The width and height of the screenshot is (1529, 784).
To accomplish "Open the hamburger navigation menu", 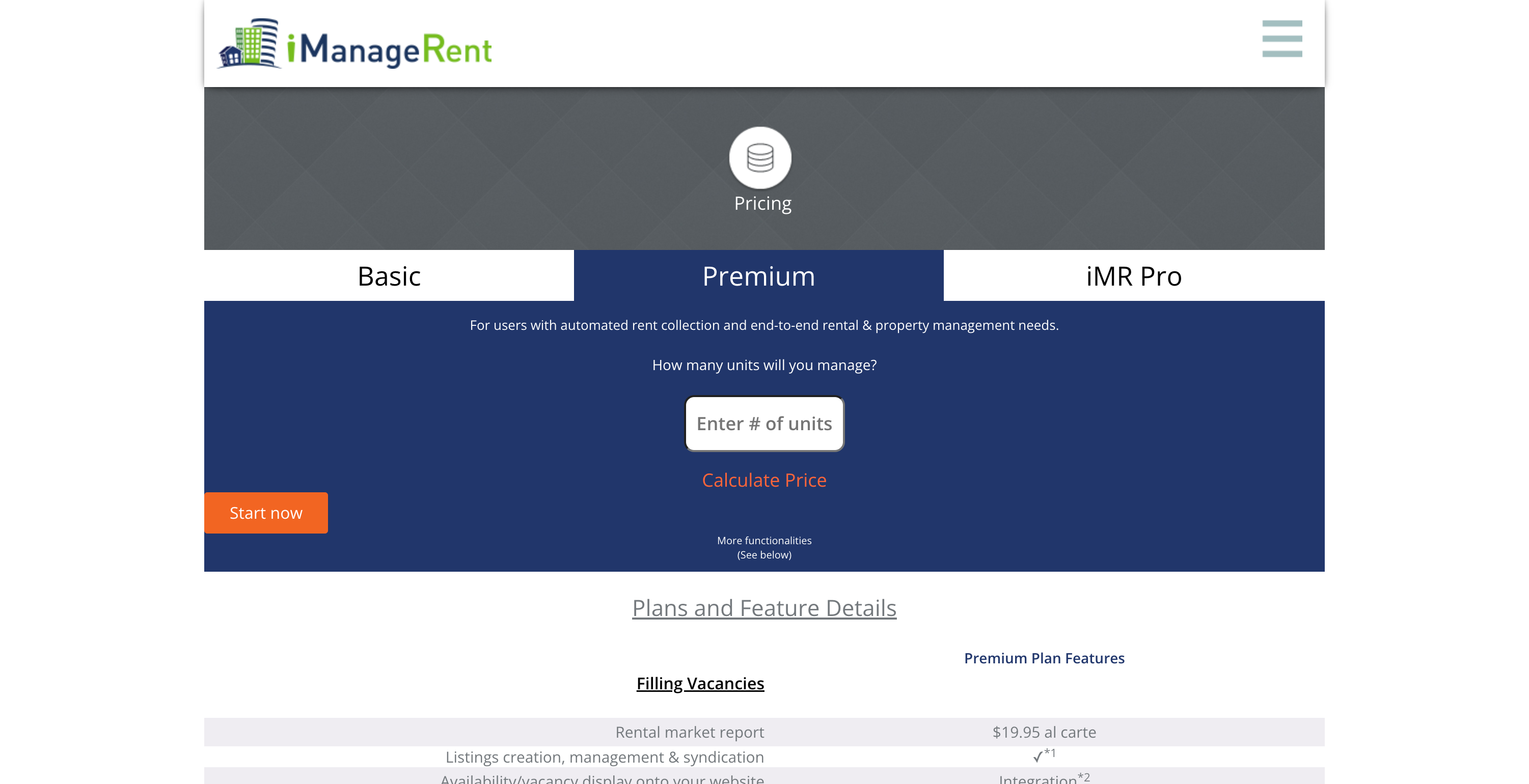I will coord(1282,40).
